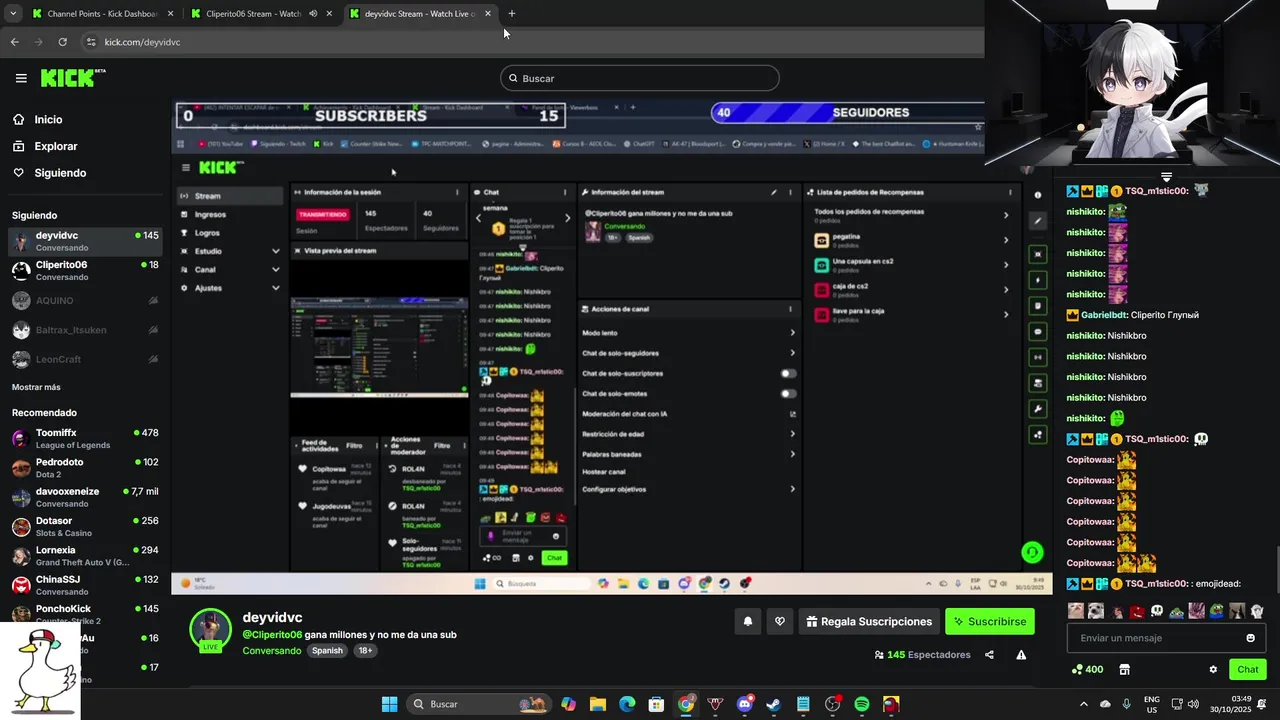Click the Spanish language tag
The height and width of the screenshot is (720, 1280).
click(x=327, y=650)
